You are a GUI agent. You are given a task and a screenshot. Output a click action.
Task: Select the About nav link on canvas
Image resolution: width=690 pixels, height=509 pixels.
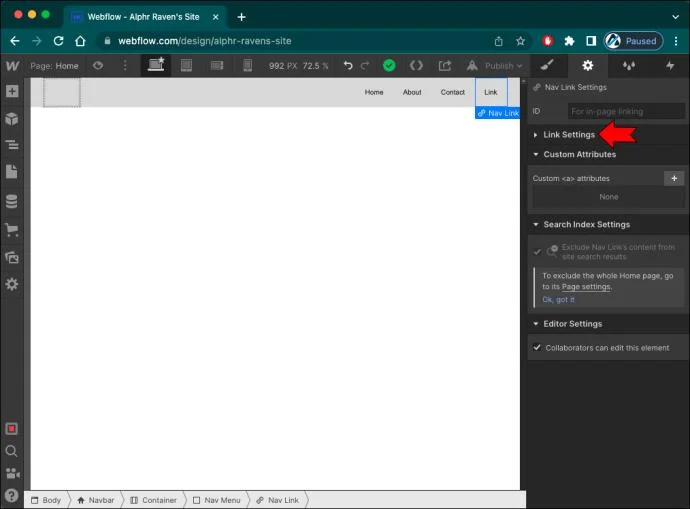[x=412, y=92]
